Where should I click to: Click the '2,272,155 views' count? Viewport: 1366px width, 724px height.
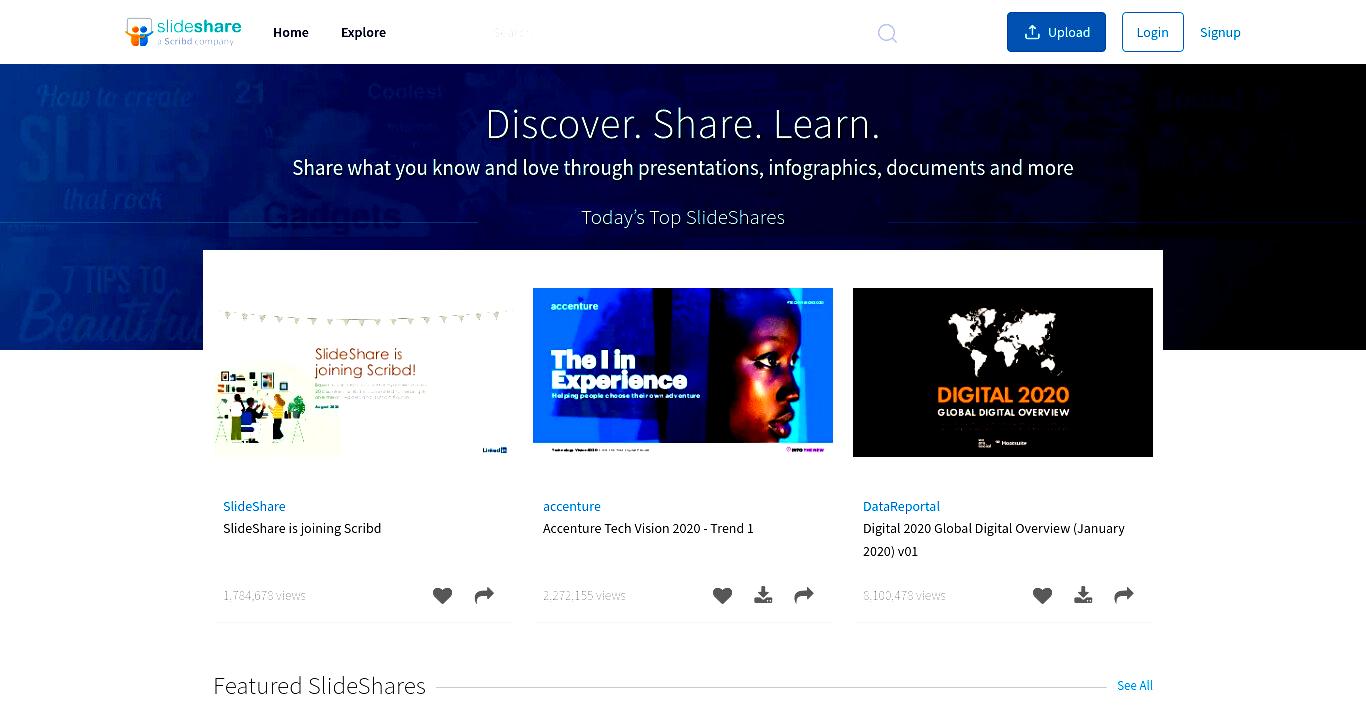(x=584, y=596)
